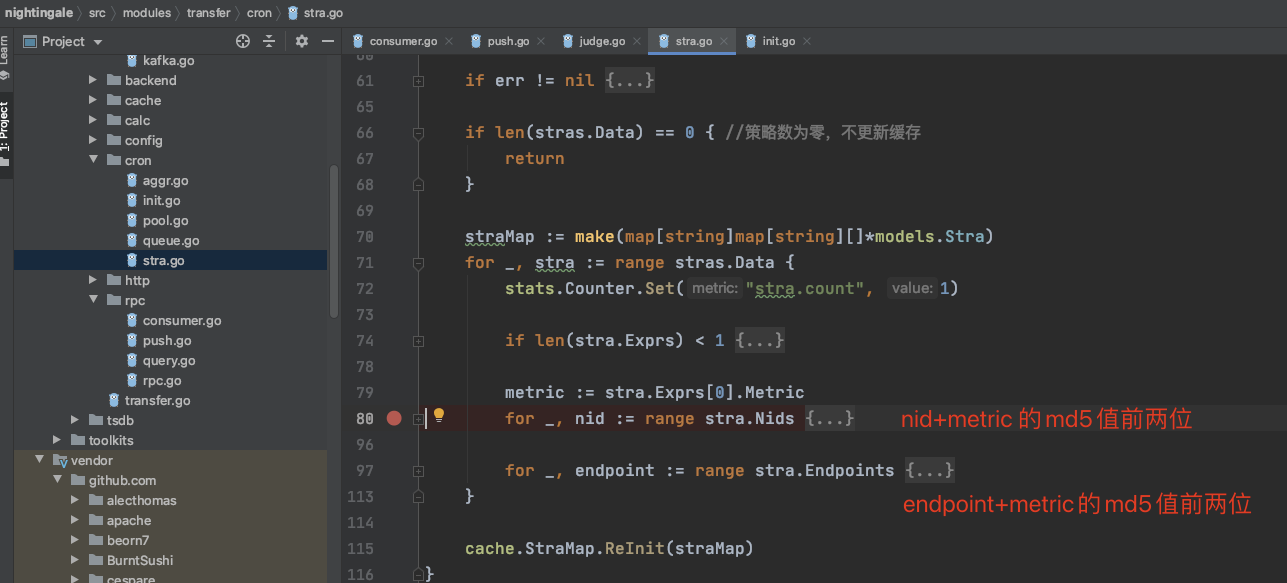Image resolution: width=1287 pixels, height=583 pixels.
Task: Collapse the rpc folder
Action: [x=93, y=300]
